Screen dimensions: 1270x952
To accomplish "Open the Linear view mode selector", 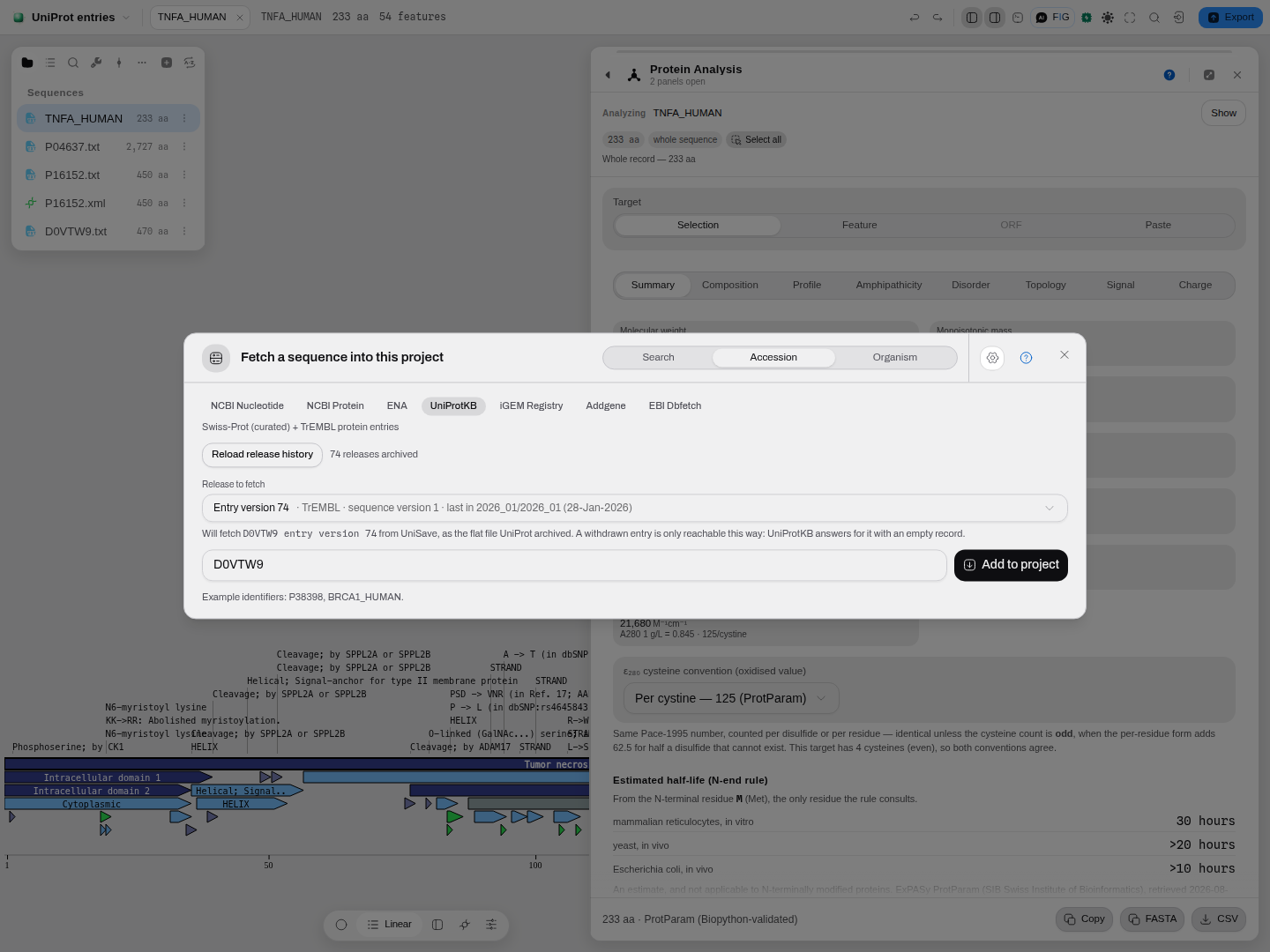I will pos(390,925).
